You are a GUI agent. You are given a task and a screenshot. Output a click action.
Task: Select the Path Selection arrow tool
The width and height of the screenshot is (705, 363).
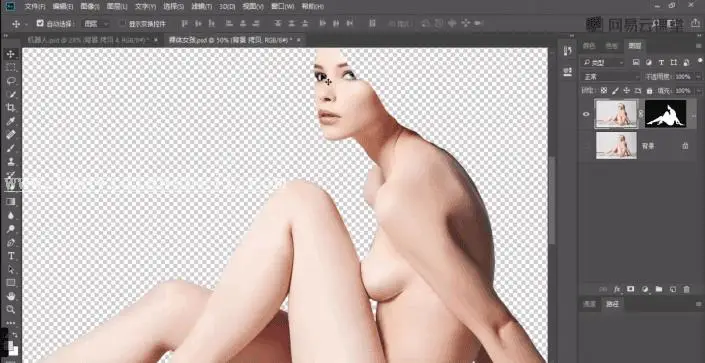[x=11, y=269]
